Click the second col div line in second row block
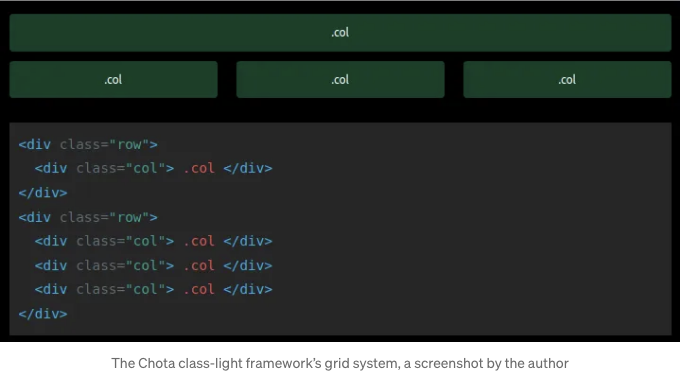 pos(154,266)
